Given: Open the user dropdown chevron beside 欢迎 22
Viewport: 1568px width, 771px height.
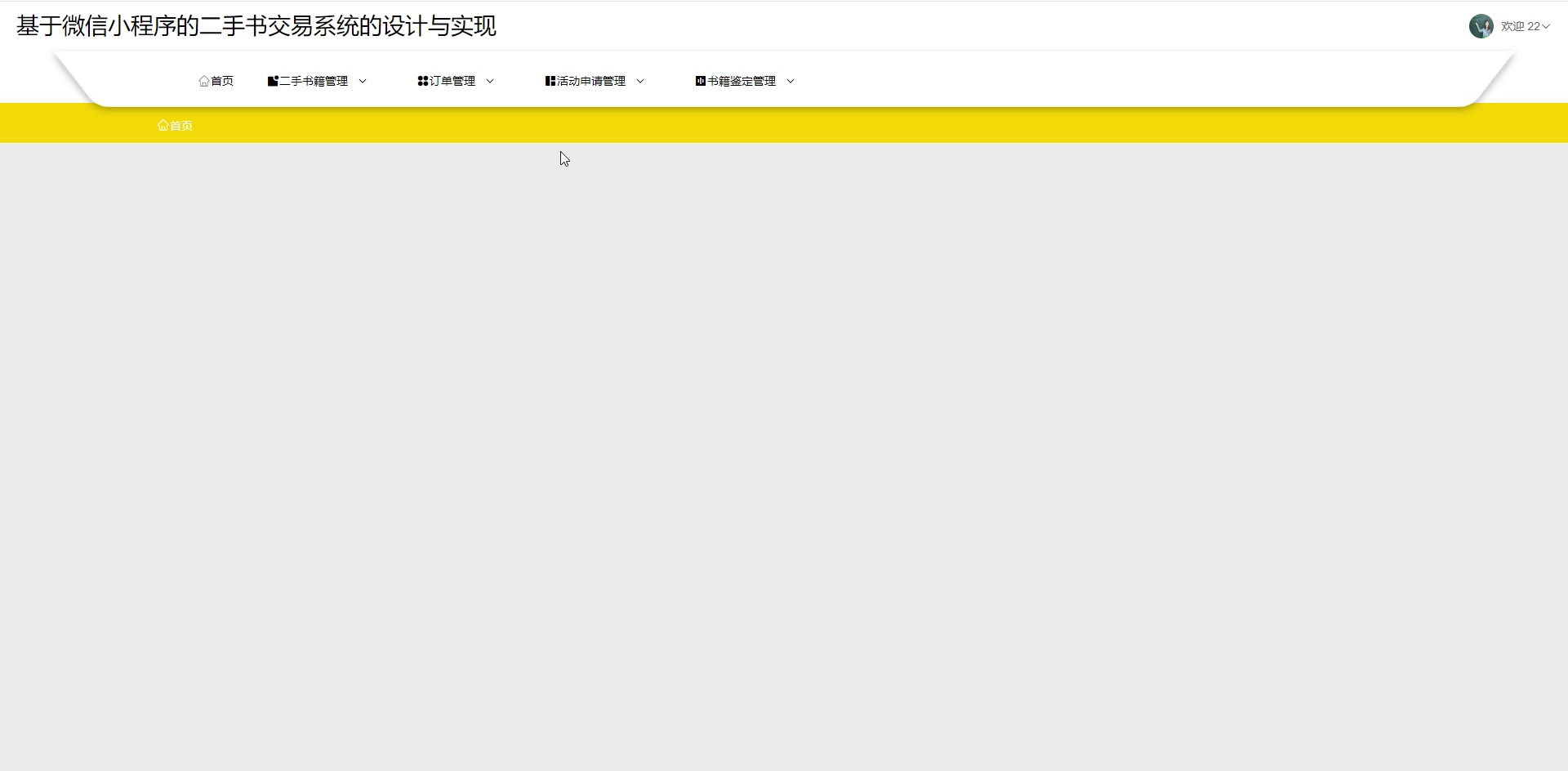Looking at the screenshot, I should click(1546, 26).
